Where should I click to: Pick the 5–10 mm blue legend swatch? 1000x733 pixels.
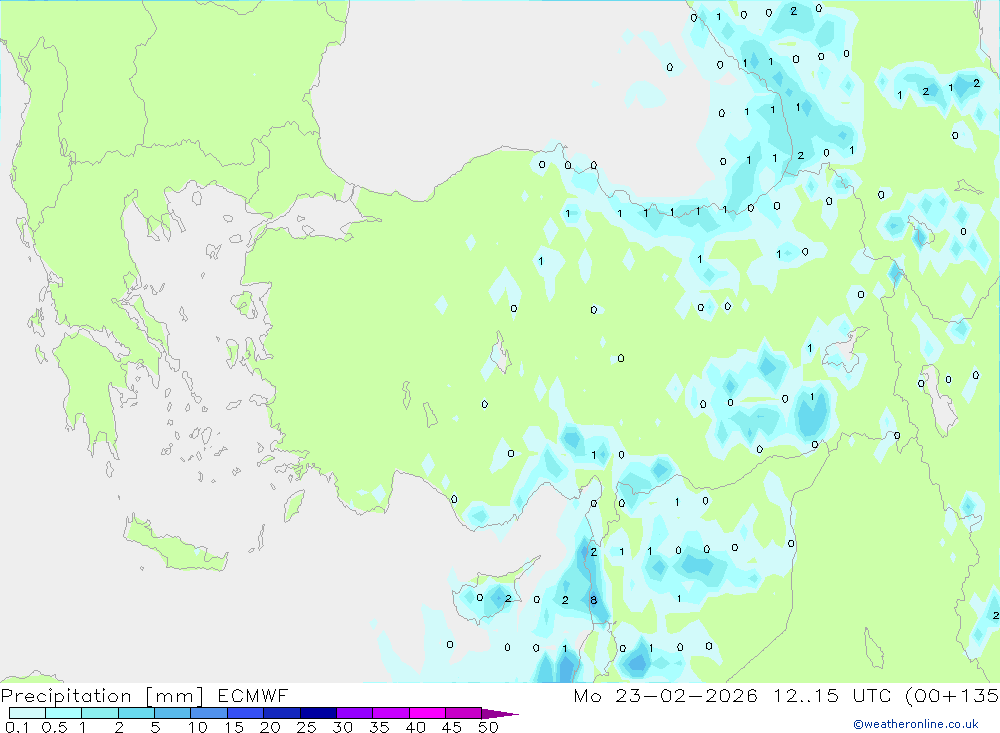[172, 713]
